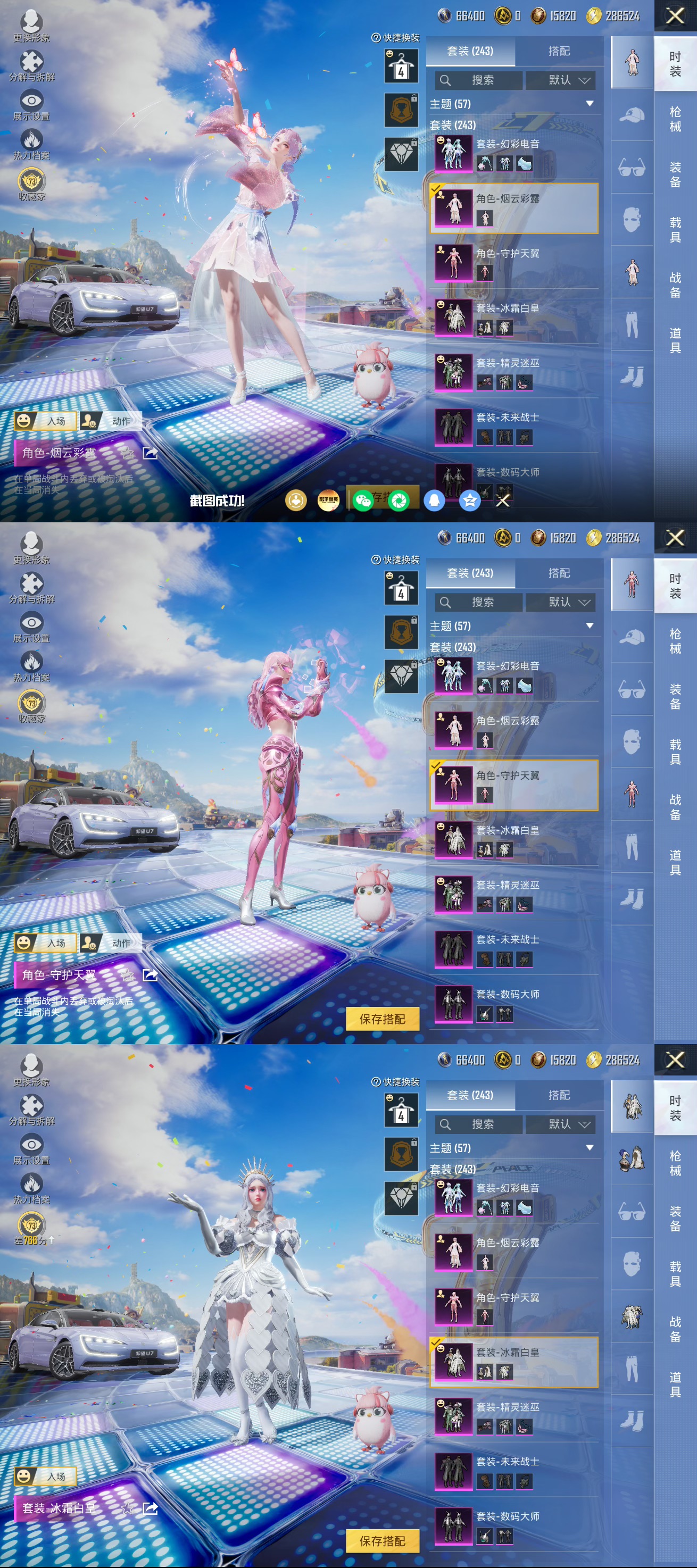Click 保存搭配 in the bottom screenshot
Screen dimensions: 697x1568
point(383,1541)
